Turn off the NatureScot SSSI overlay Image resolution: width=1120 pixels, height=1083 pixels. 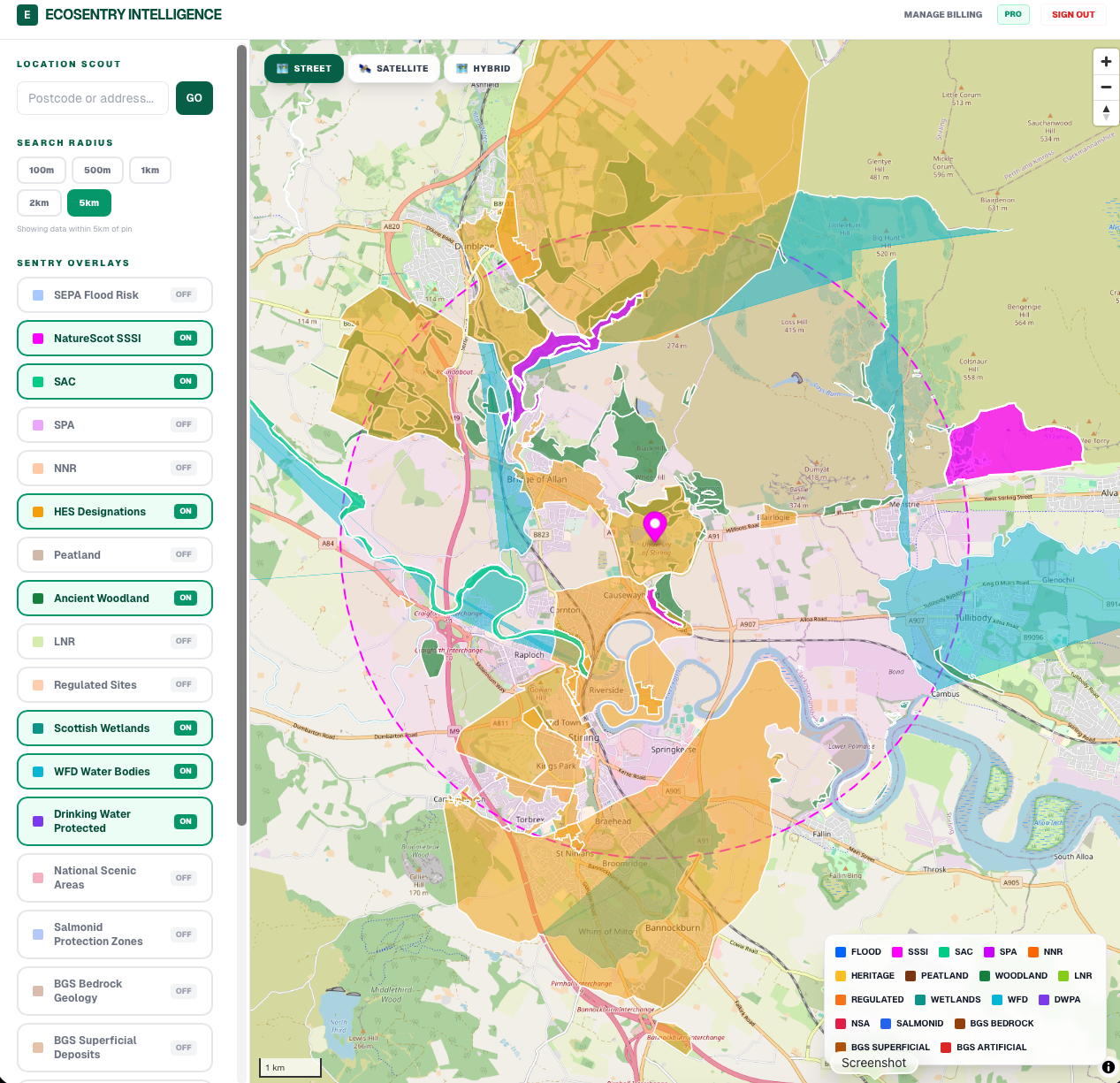[x=115, y=339]
